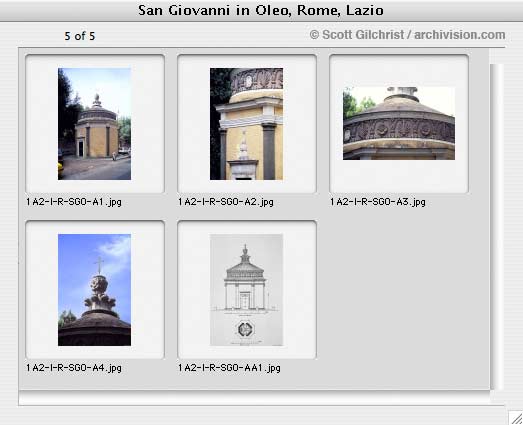This screenshot has width=523, height=425.
Task: Click the title 'San Giovanni in Oleo, Rome, Lazio'
Action: click(x=261, y=10)
